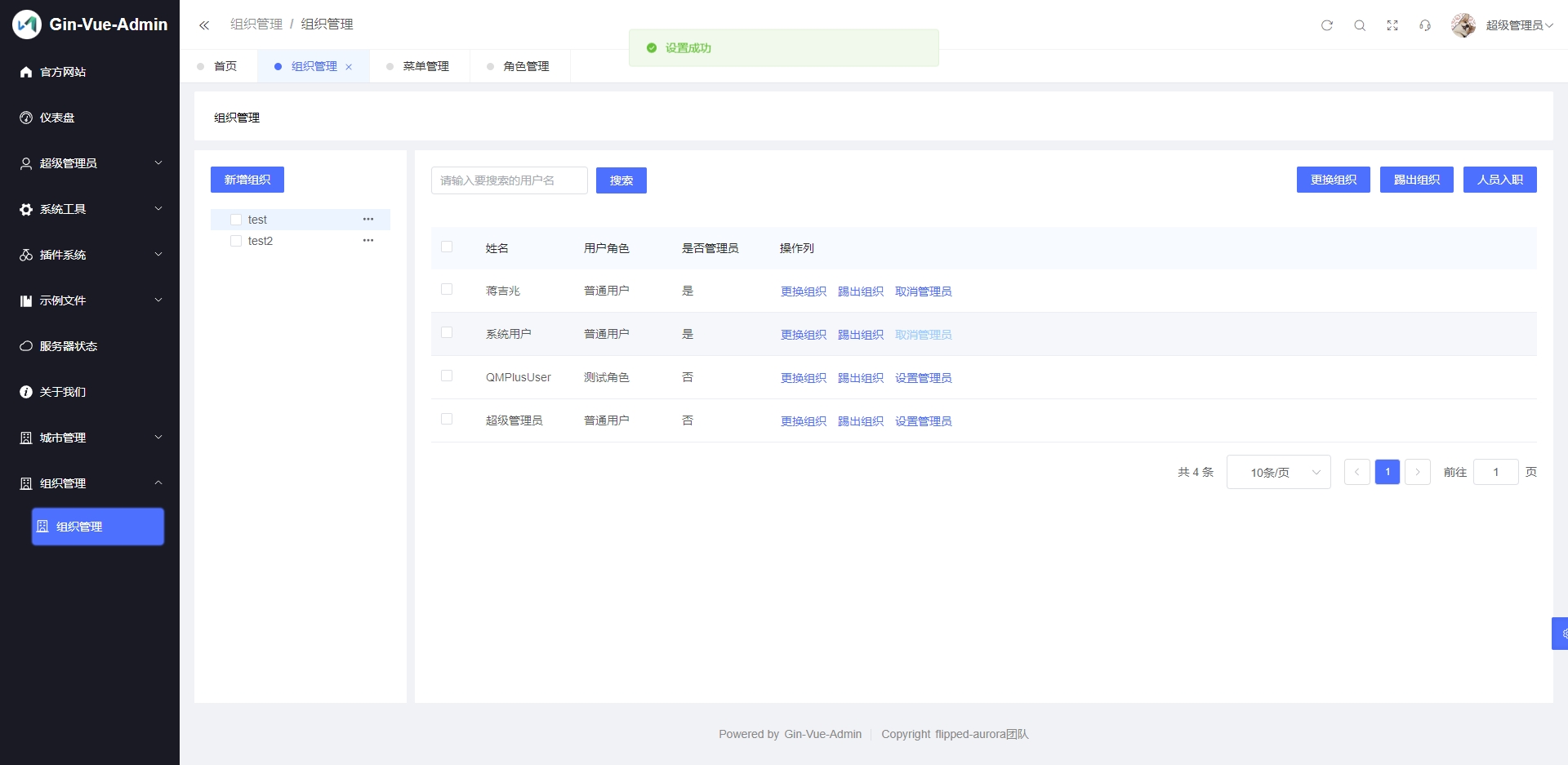Click 踢出组织 for 超级管理员 row
The image size is (1568, 765).
point(861,421)
